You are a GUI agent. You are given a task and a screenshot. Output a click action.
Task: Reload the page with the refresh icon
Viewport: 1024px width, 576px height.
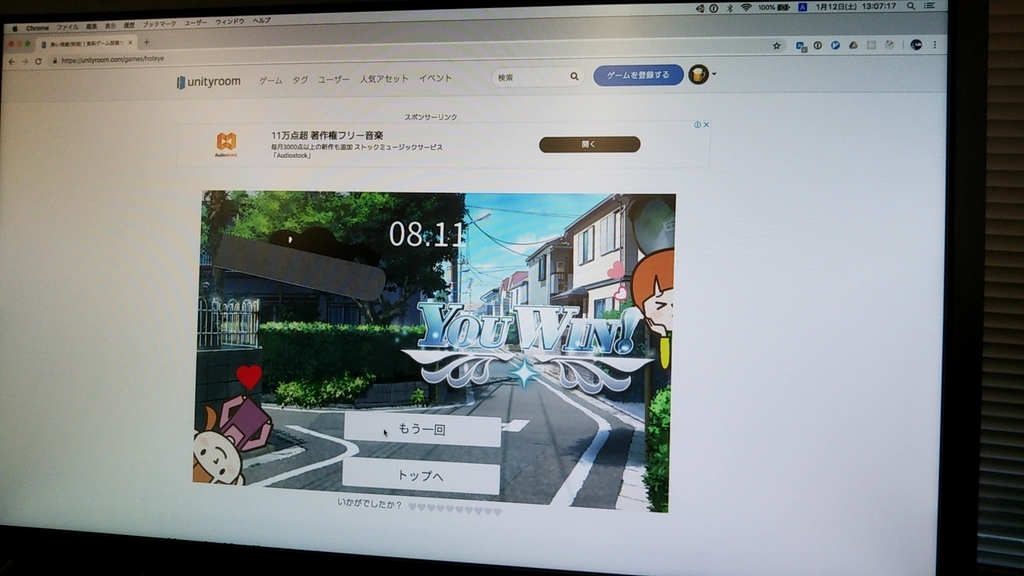pyautogui.click(x=39, y=61)
